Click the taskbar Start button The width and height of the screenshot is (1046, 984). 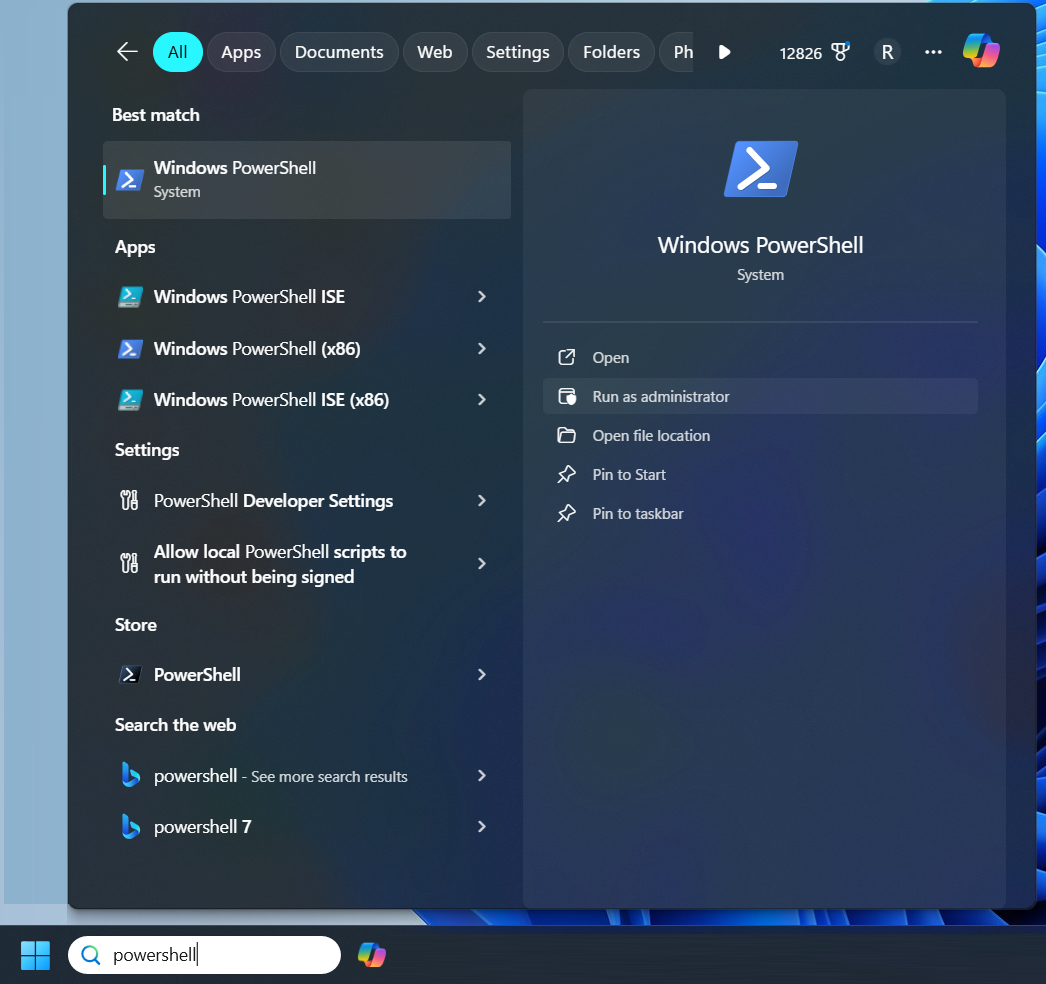point(35,955)
